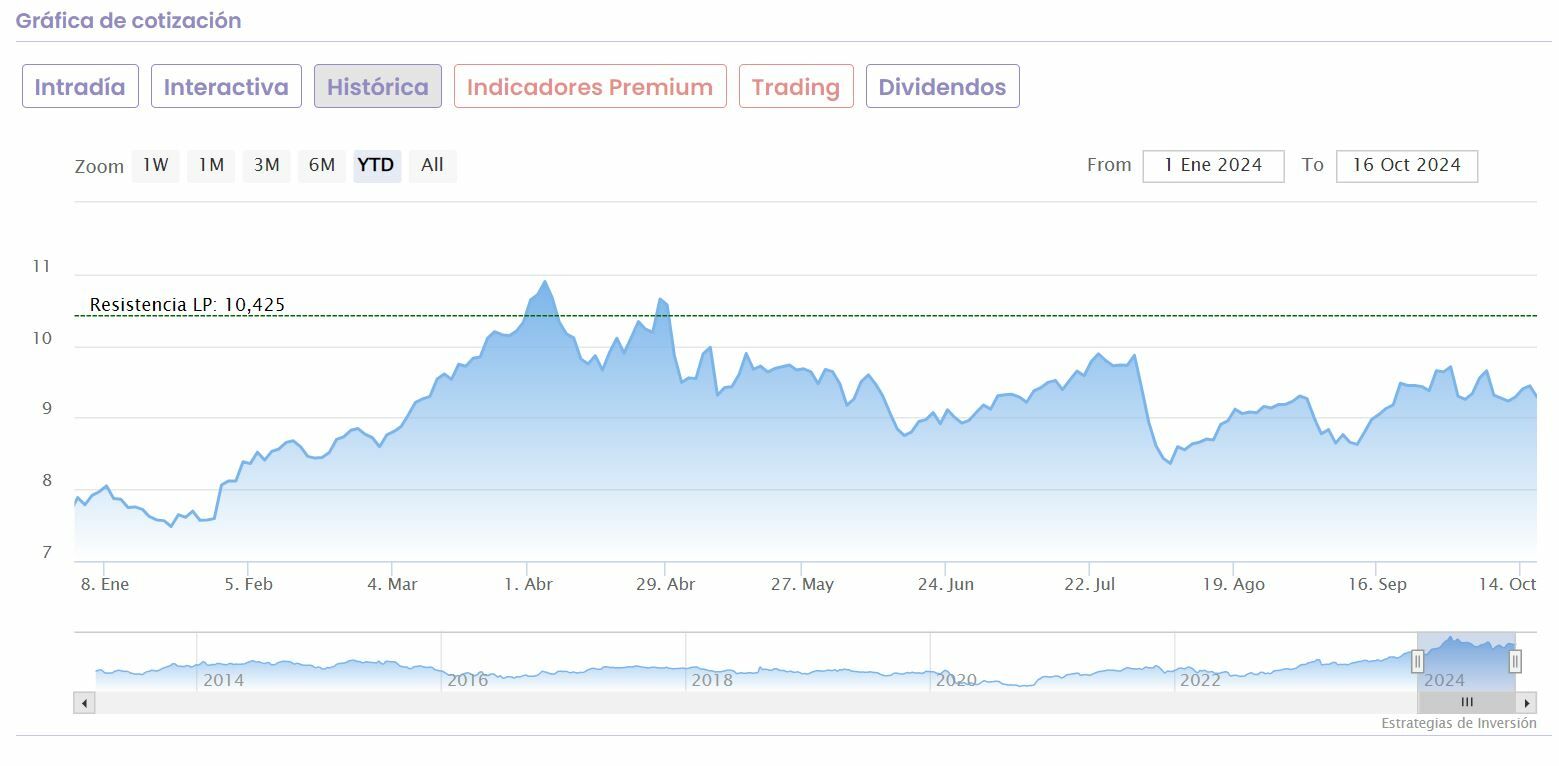Click the scrollbar right arrow

[x=1527, y=703]
